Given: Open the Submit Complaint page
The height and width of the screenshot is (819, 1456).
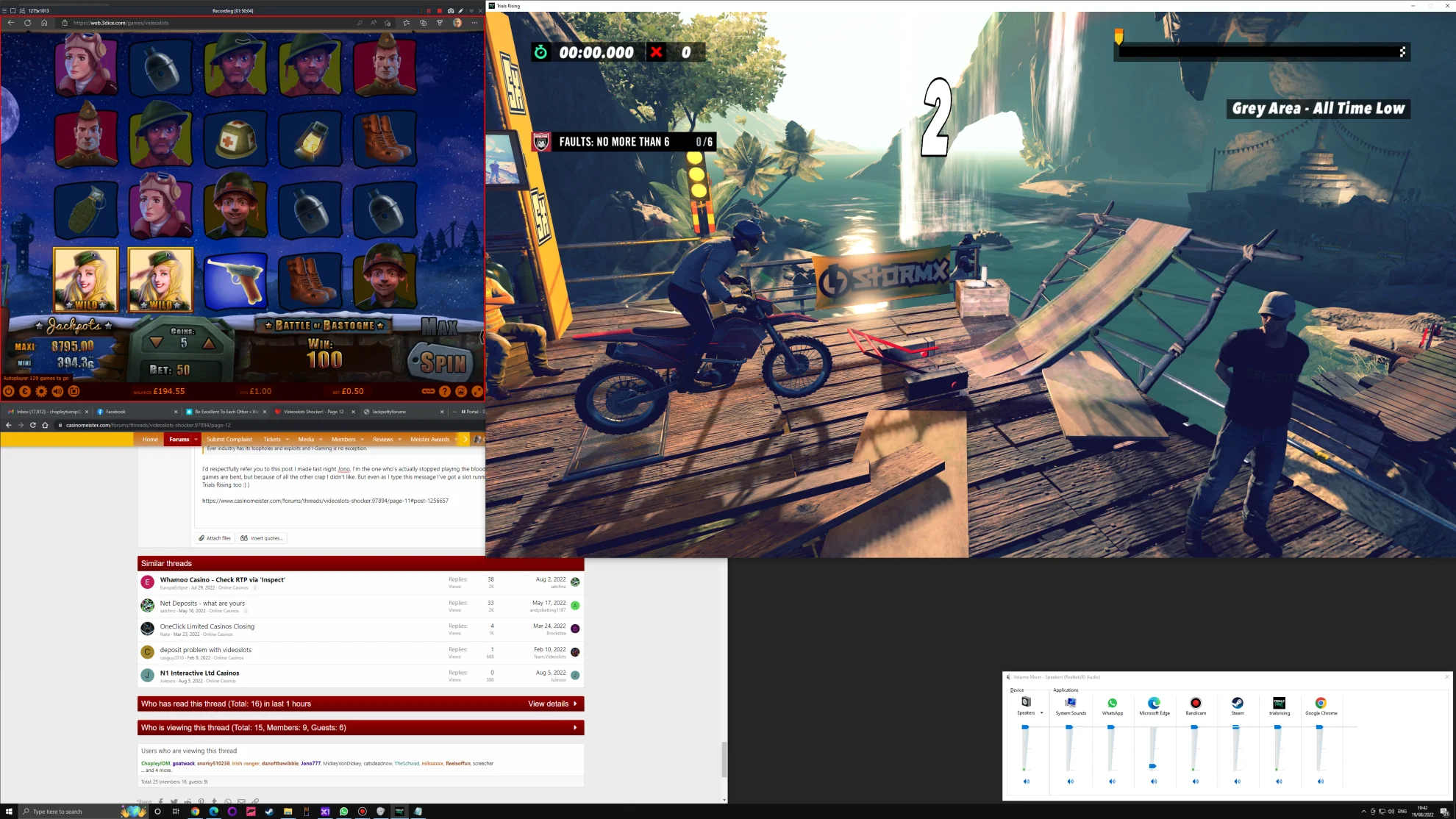Looking at the screenshot, I should pos(229,440).
